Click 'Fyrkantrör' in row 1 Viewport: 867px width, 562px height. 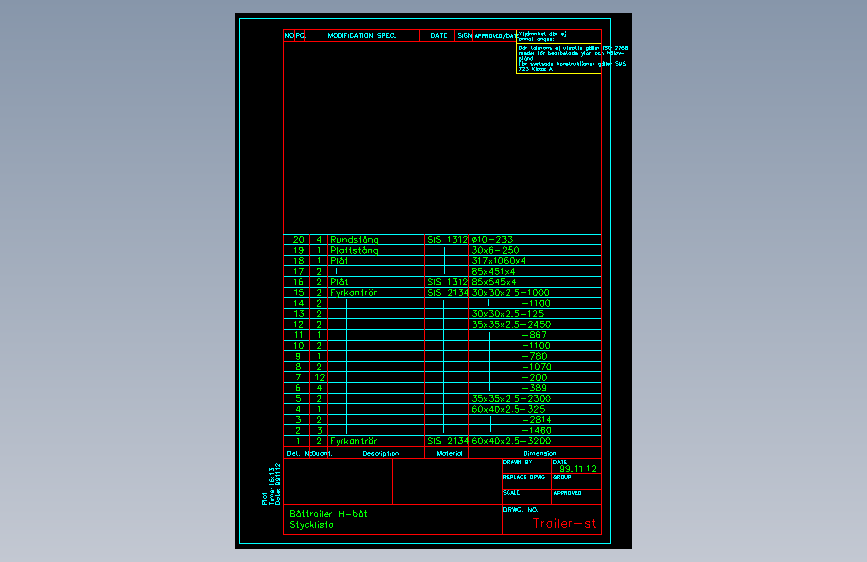click(x=353, y=441)
